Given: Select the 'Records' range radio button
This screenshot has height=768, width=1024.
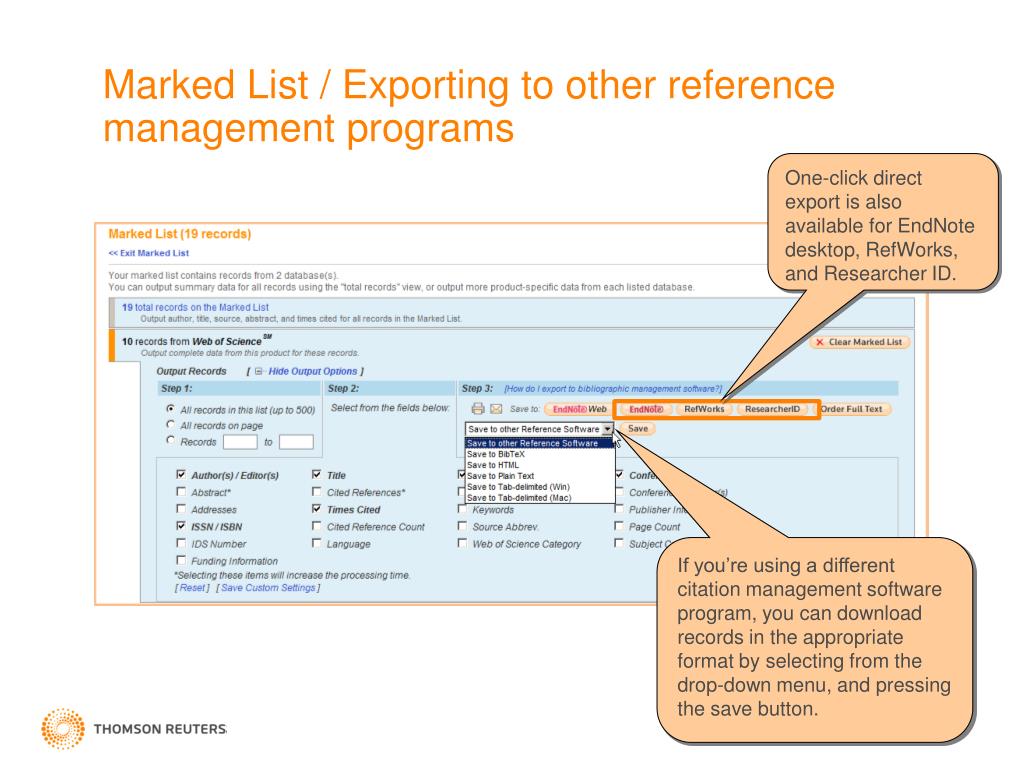Looking at the screenshot, I should point(170,441).
